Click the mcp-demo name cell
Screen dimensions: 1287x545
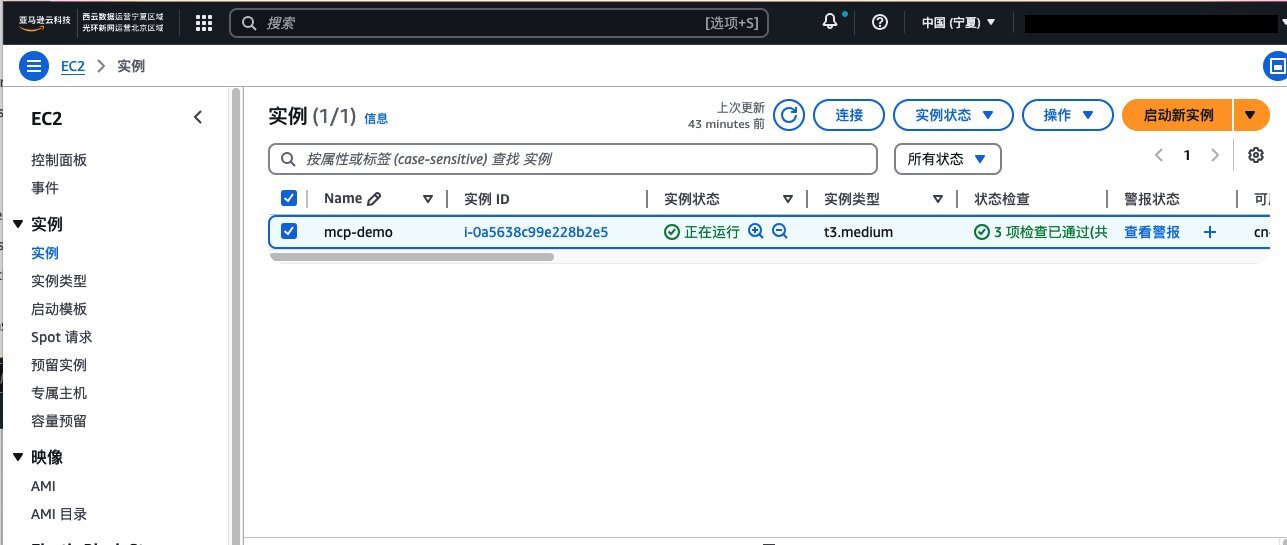point(358,232)
